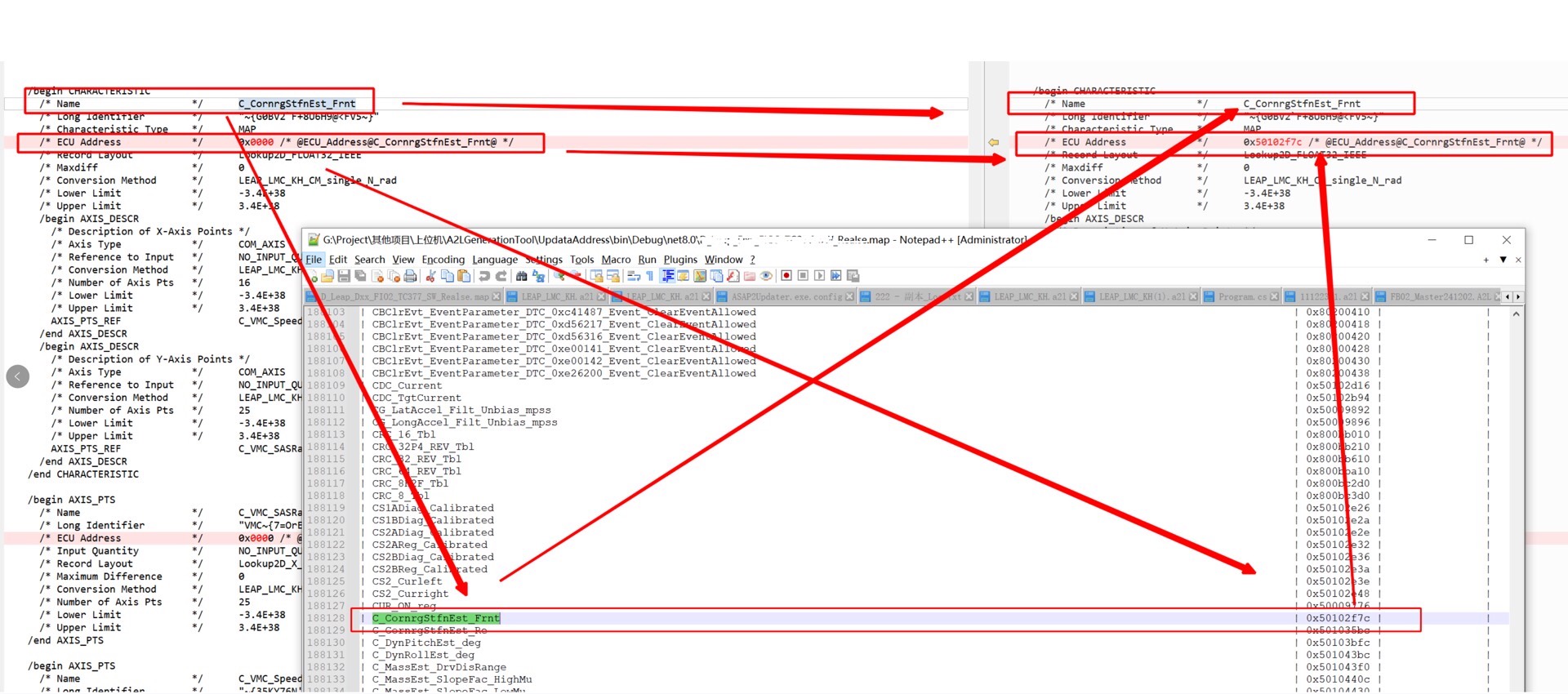1568x694 pixels.
Task: Open Find with the binoculars icon
Action: [522, 276]
